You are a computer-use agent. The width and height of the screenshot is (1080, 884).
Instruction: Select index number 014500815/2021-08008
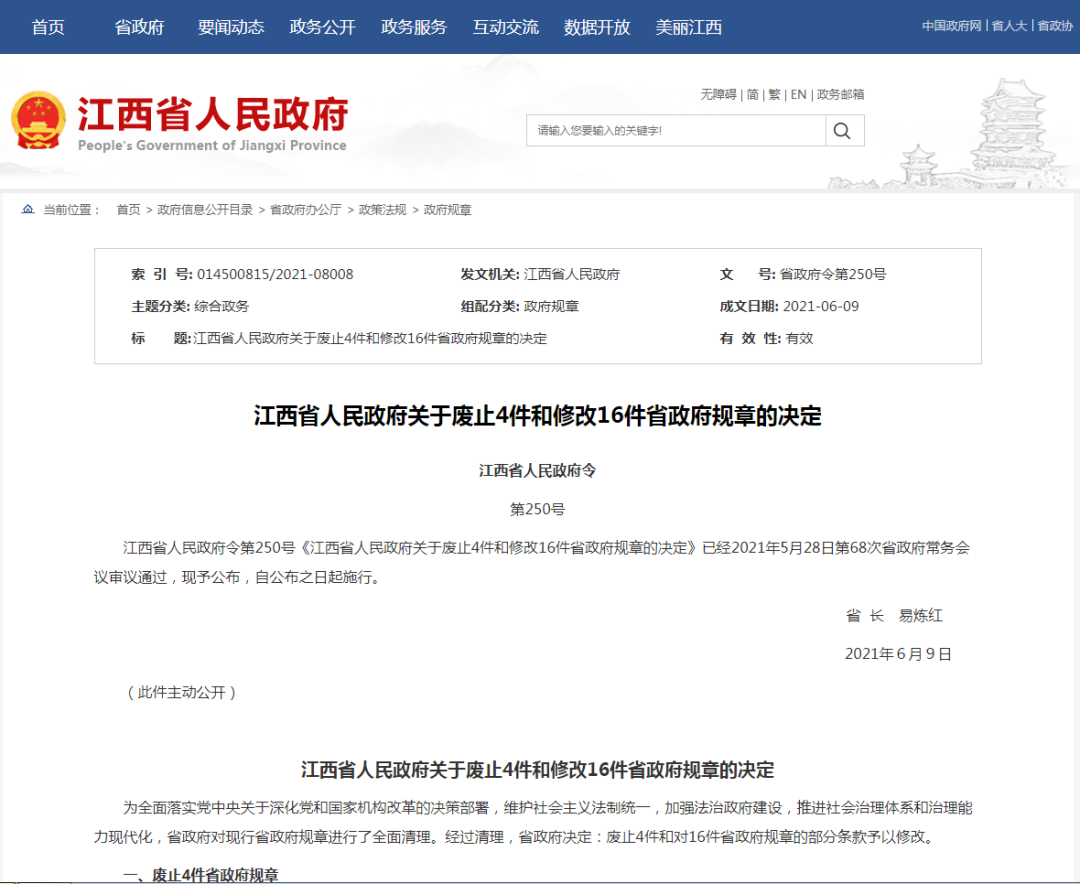click(275, 274)
